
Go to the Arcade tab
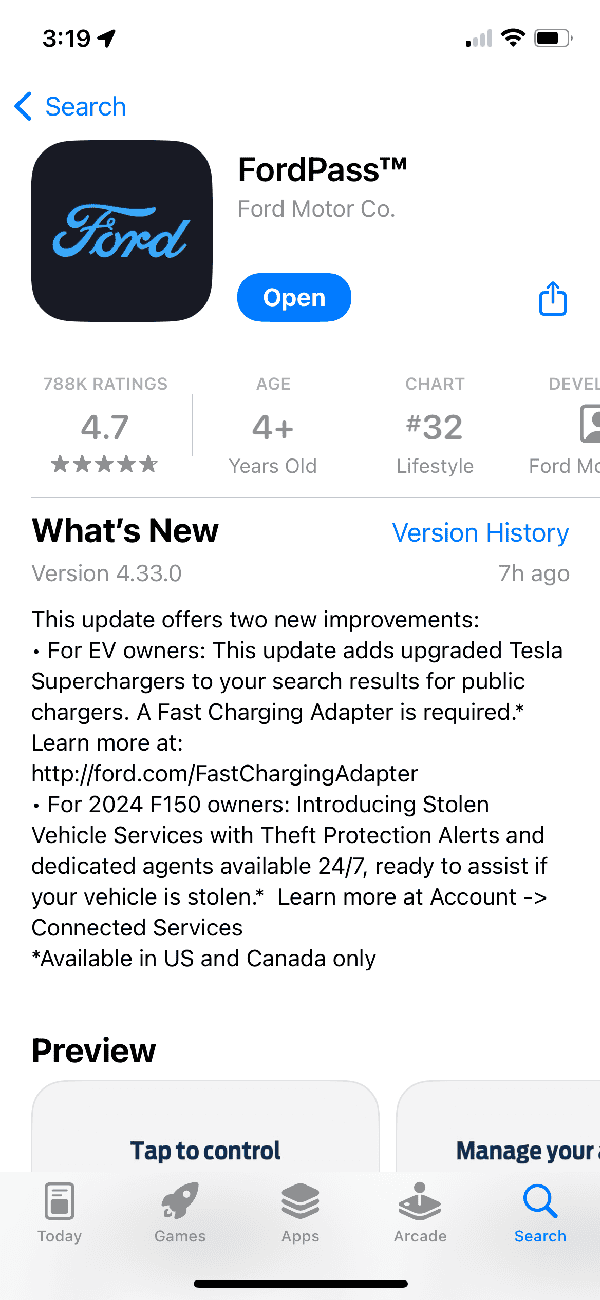coord(420,1211)
